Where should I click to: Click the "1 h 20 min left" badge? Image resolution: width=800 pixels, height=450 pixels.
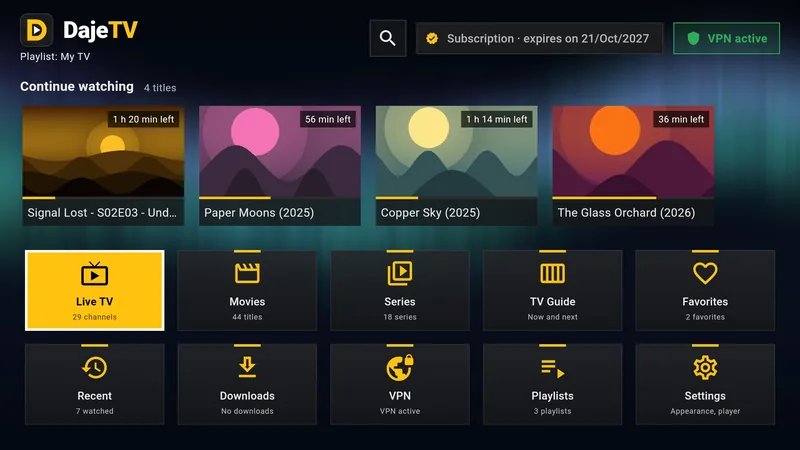tap(143, 119)
